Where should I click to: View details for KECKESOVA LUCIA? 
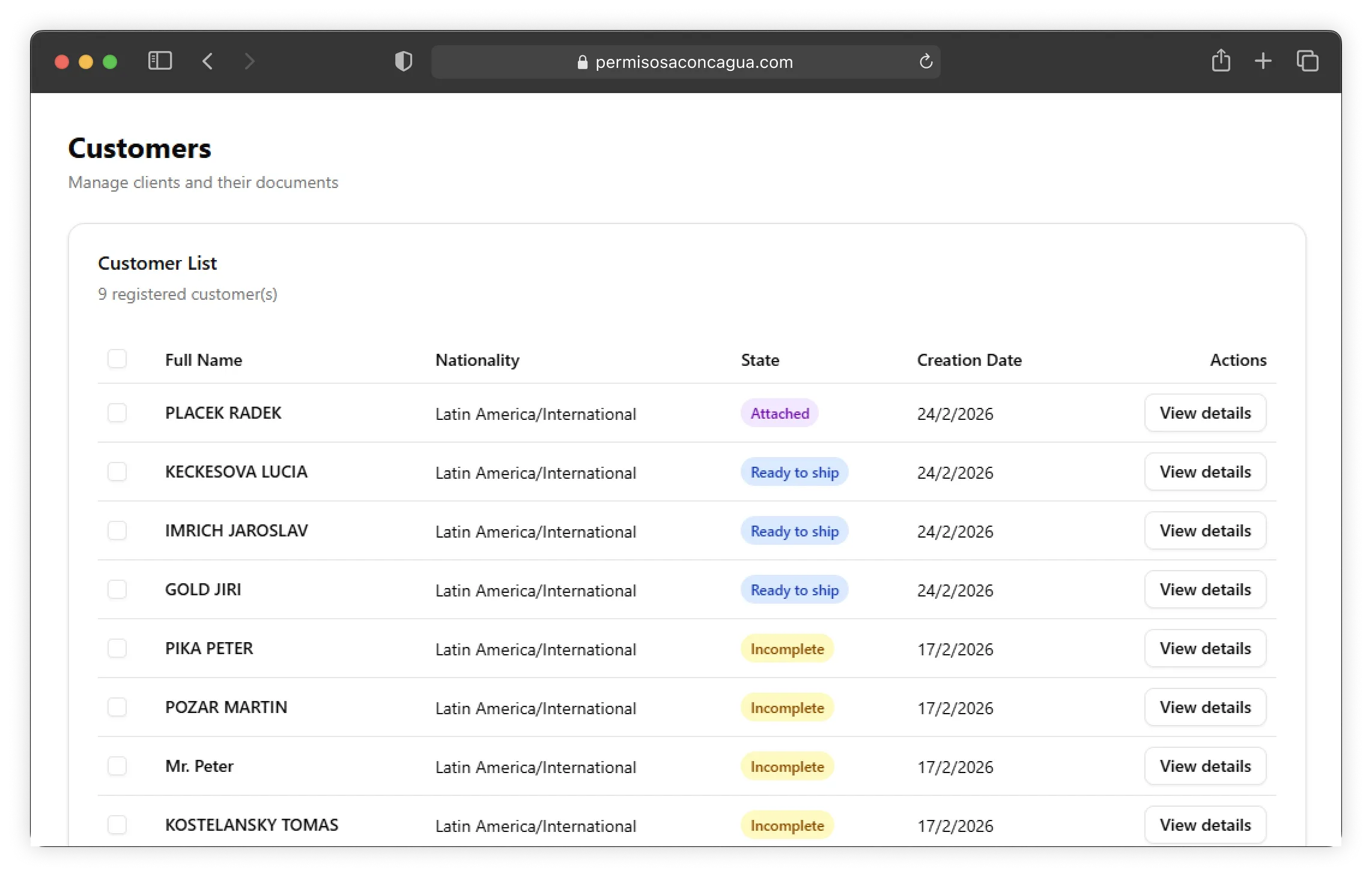pos(1205,472)
